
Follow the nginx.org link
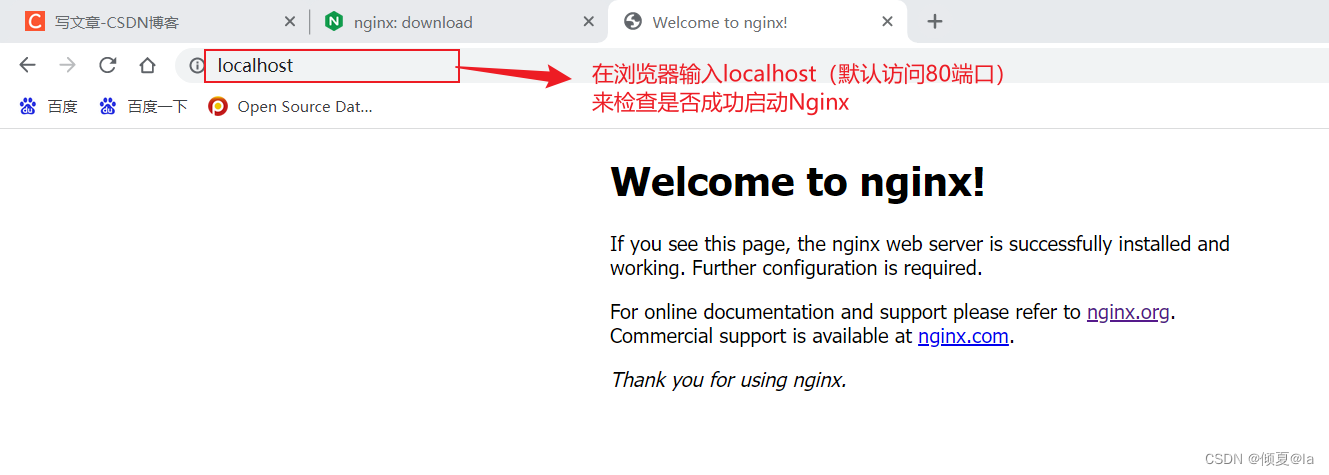1128,312
